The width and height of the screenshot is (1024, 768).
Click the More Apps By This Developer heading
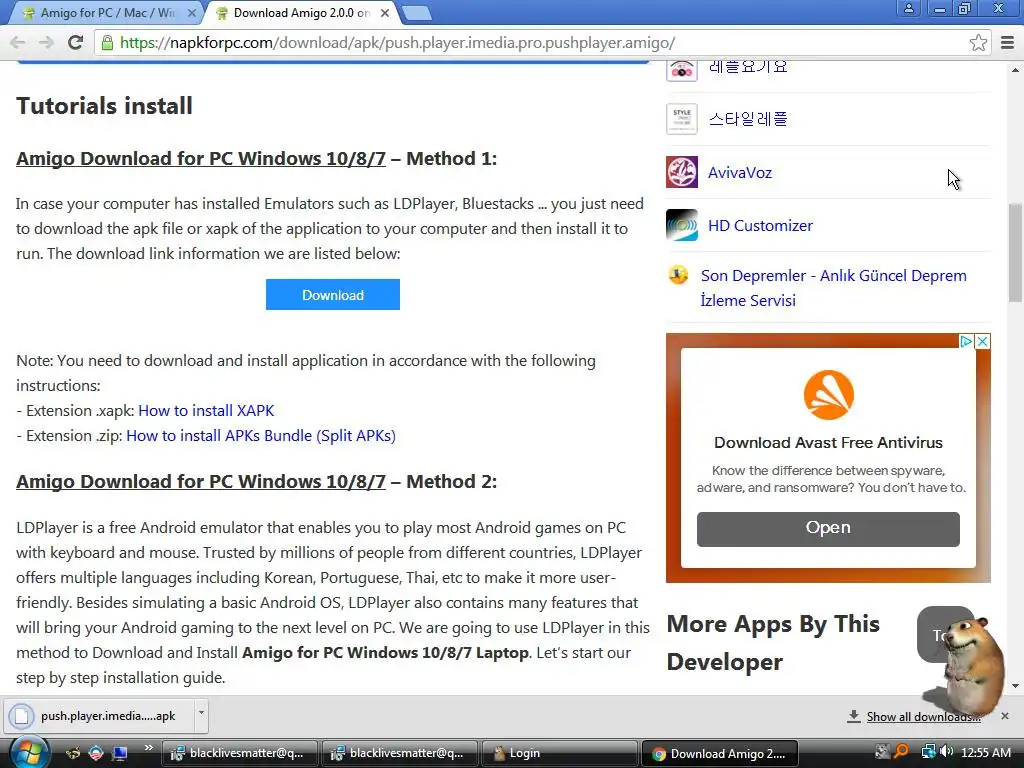click(x=773, y=643)
